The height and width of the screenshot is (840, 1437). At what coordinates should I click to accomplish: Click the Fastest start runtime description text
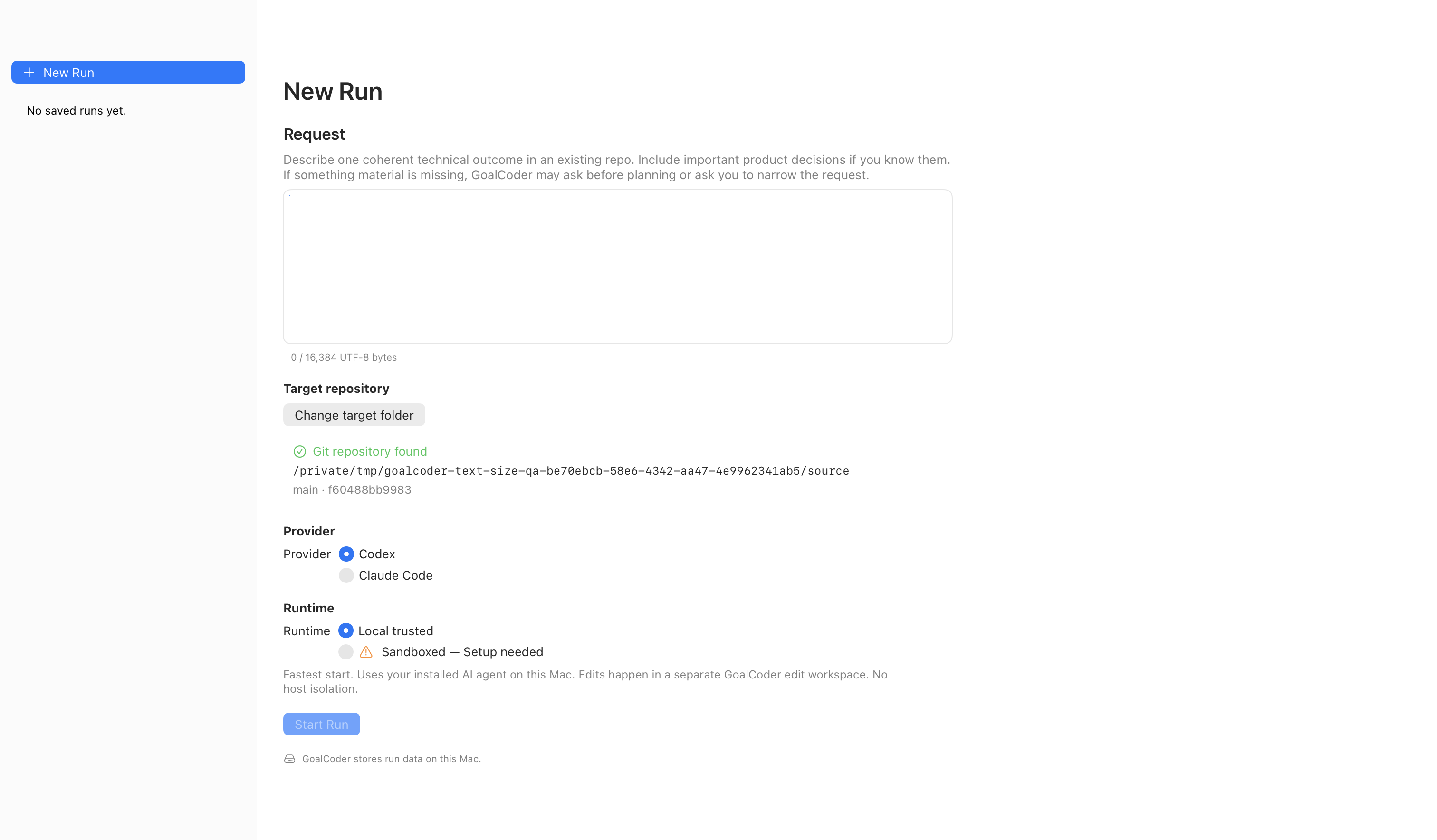[x=585, y=682]
